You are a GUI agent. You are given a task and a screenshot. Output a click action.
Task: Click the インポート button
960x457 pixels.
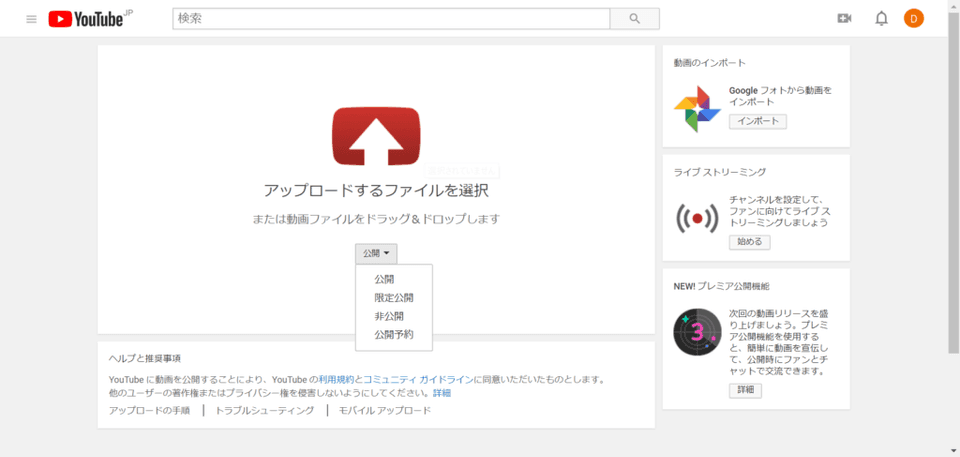point(757,122)
